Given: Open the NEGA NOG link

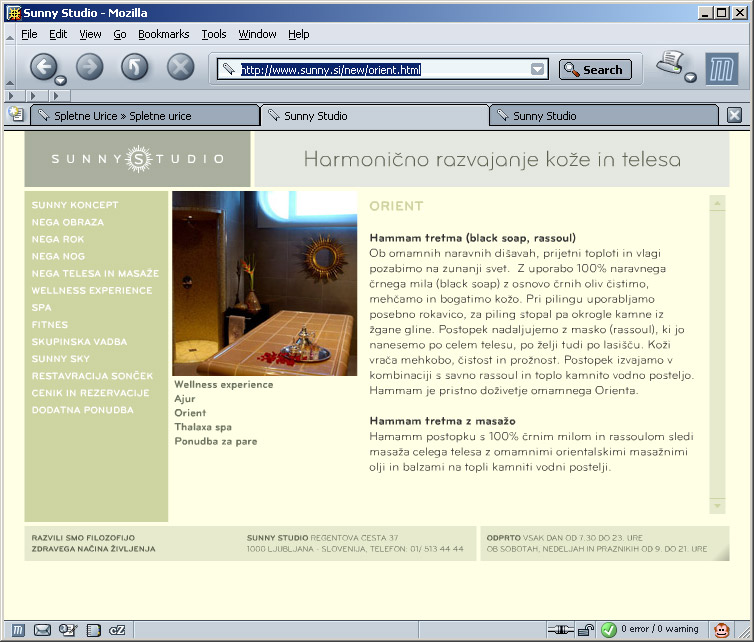Looking at the screenshot, I should tap(58, 256).
